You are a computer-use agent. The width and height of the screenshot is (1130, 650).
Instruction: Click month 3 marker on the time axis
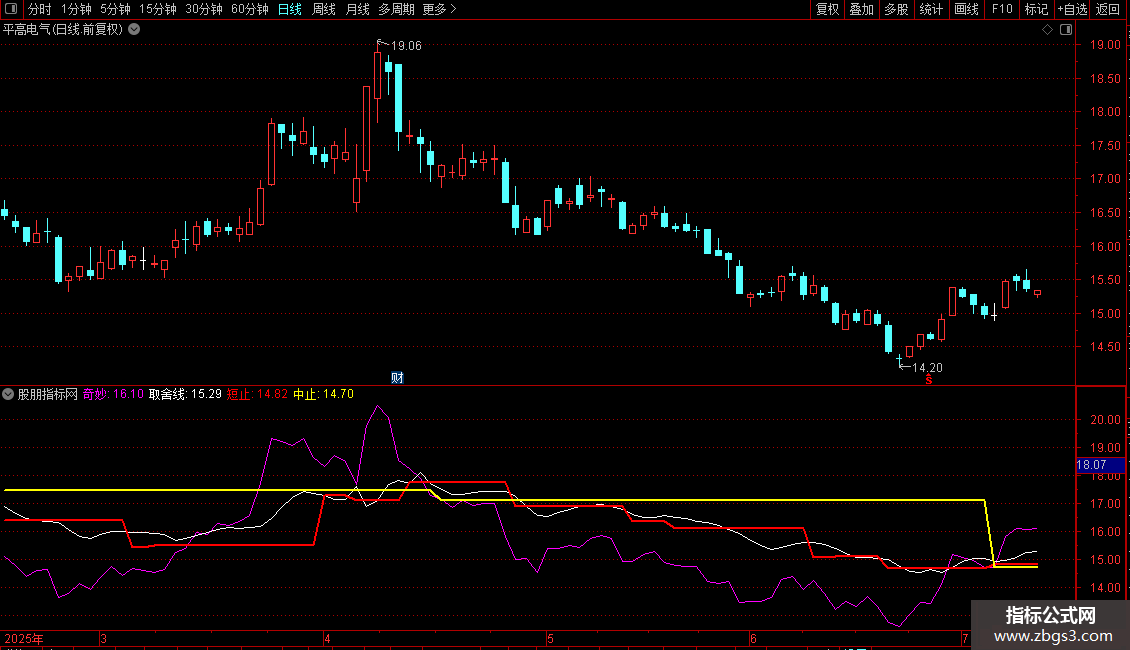(x=104, y=638)
